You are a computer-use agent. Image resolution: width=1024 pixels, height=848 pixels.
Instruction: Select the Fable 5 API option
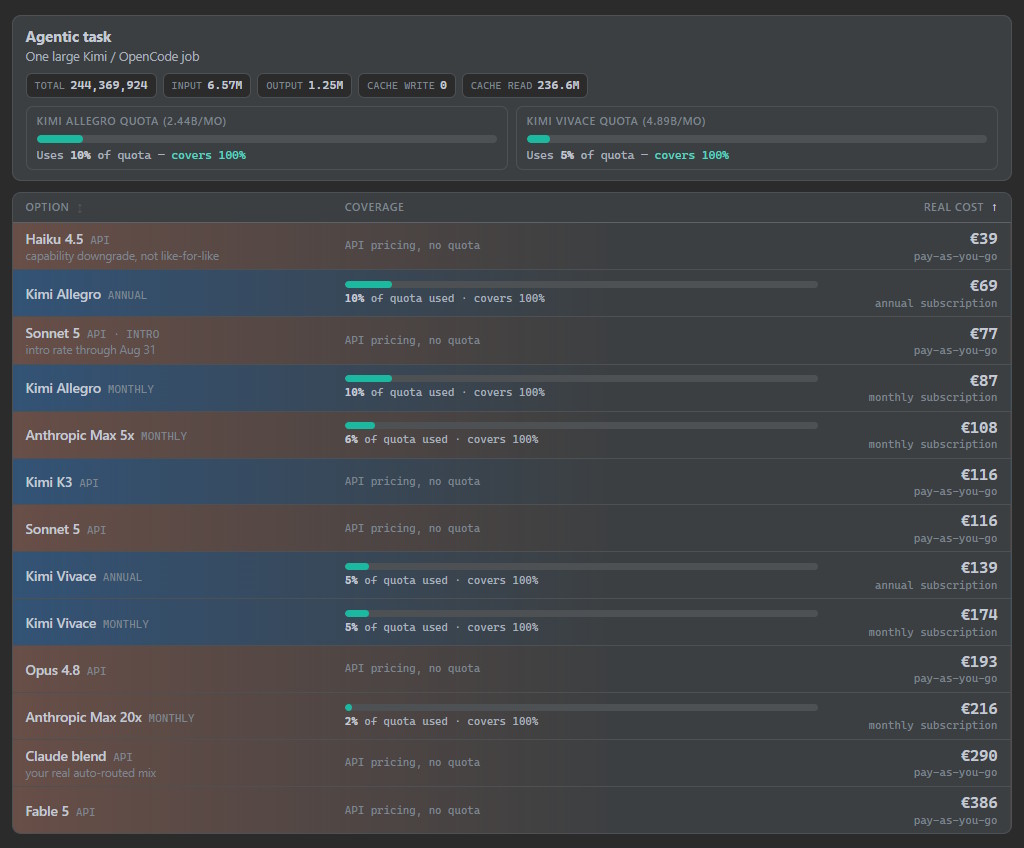pos(511,810)
